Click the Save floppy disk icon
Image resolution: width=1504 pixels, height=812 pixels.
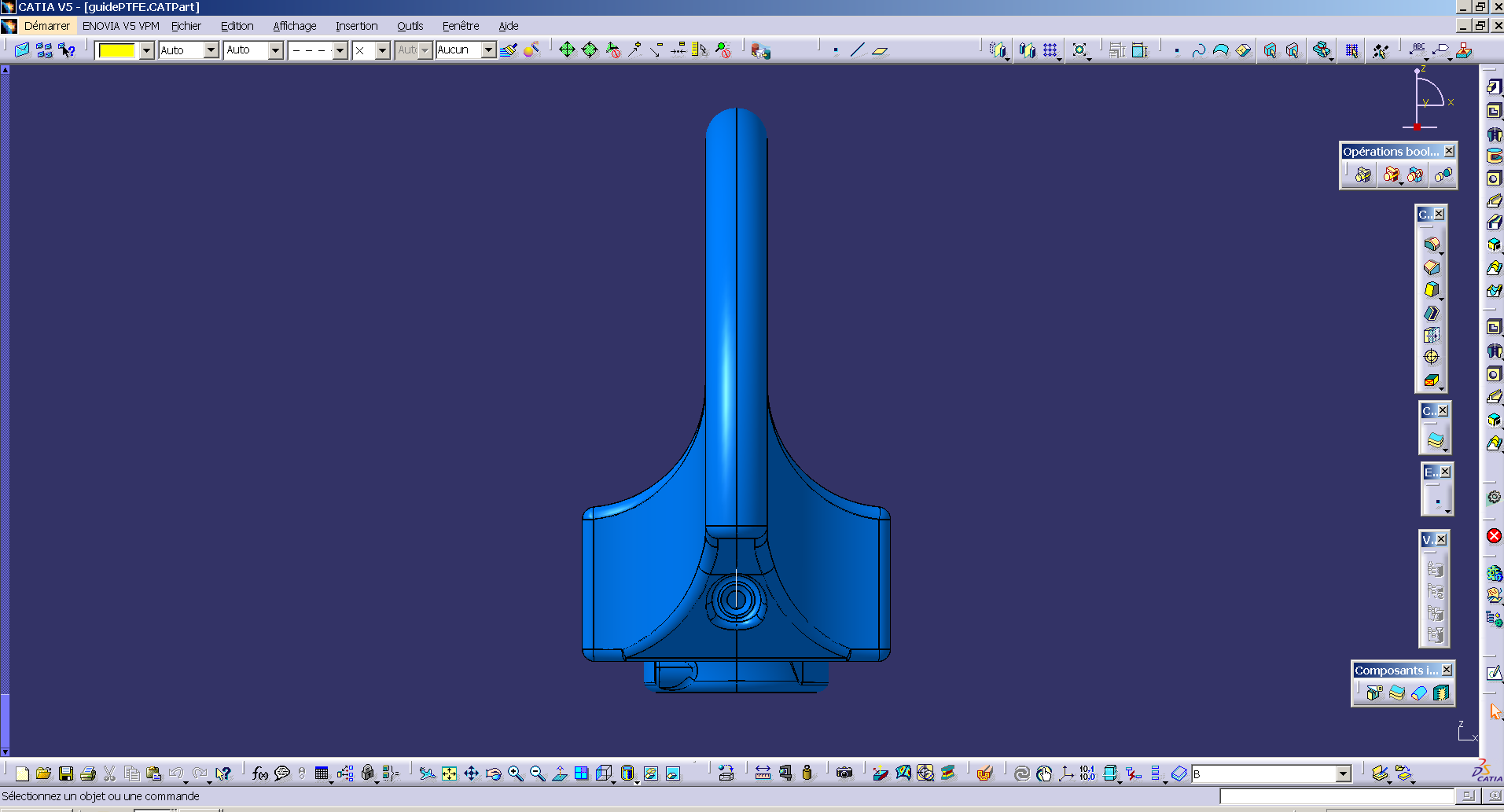click(x=66, y=773)
